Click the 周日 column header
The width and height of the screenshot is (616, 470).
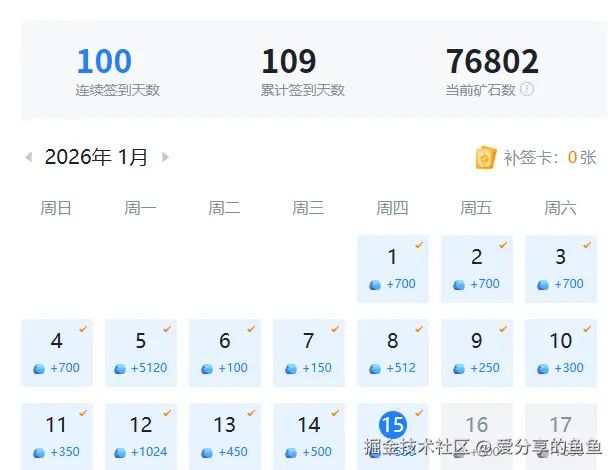pyautogui.click(x=56, y=208)
